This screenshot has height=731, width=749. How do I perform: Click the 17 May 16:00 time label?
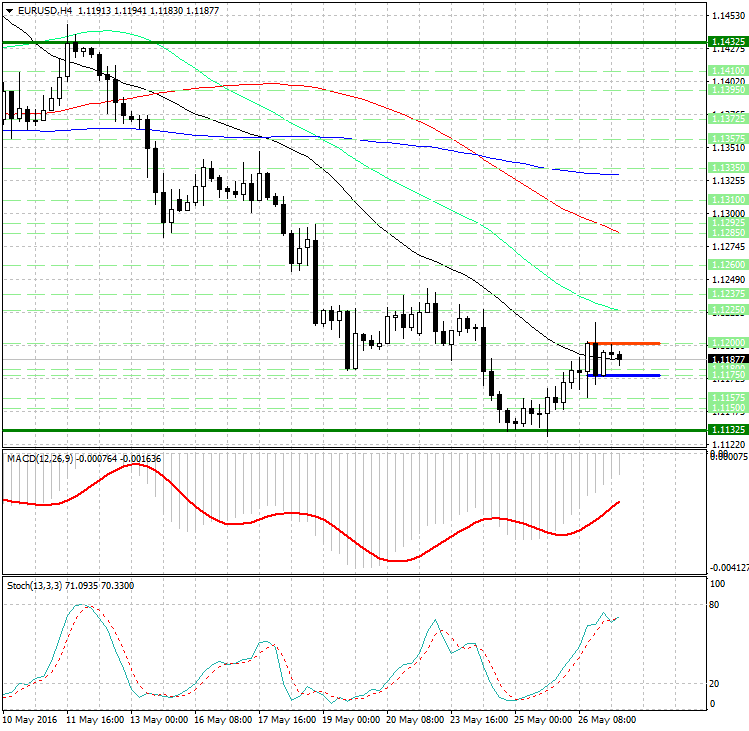tap(287, 720)
